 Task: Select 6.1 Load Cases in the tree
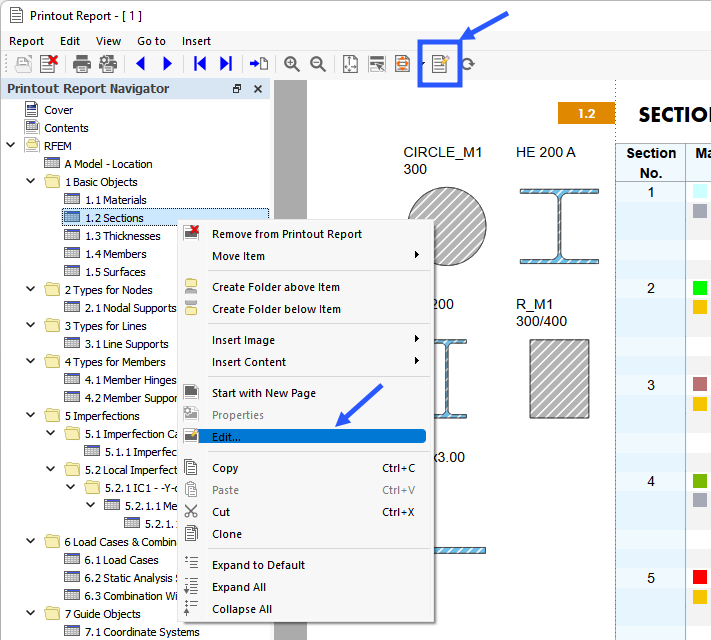122,560
